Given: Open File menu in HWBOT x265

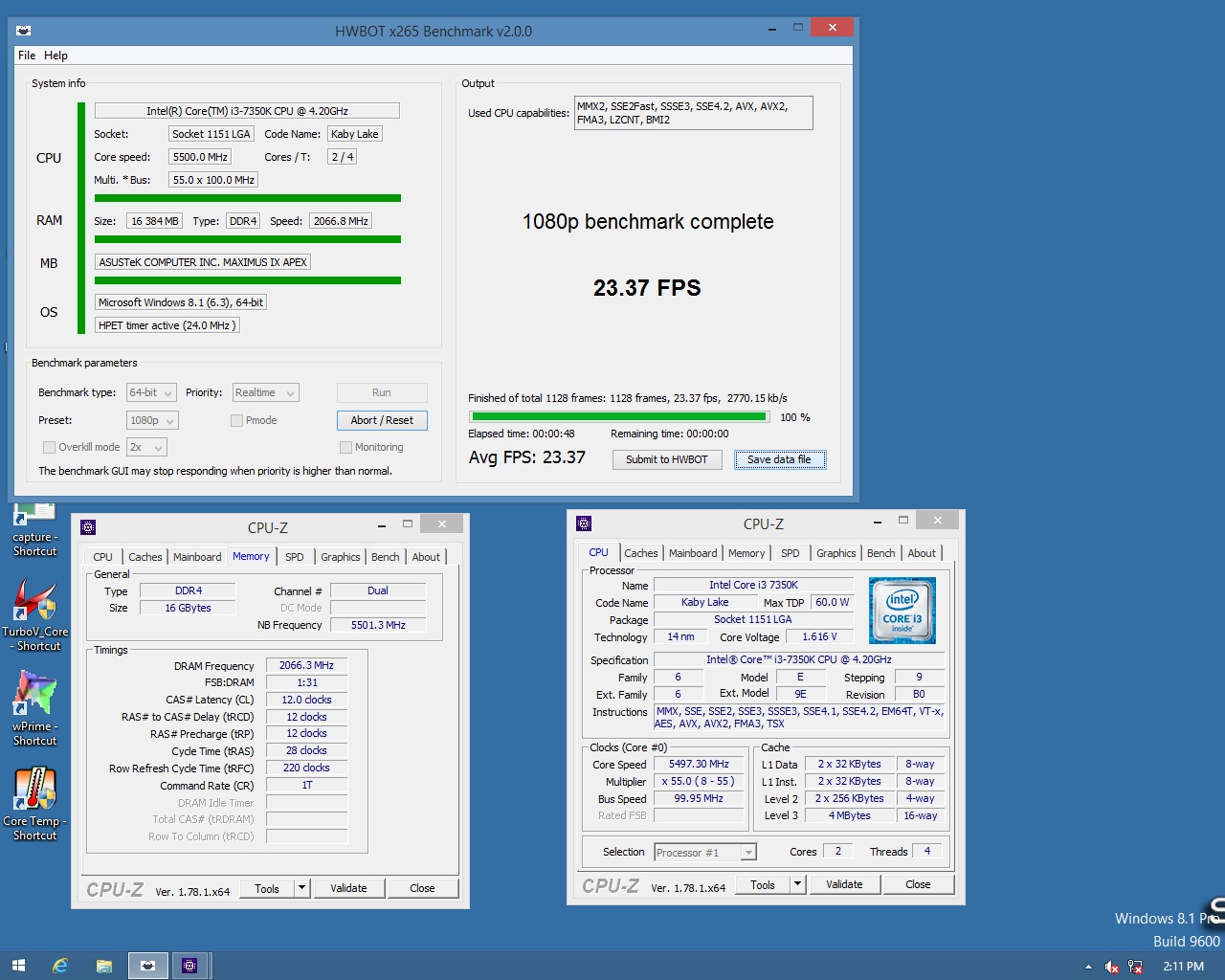Looking at the screenshot, I should (x=27, y=56).
